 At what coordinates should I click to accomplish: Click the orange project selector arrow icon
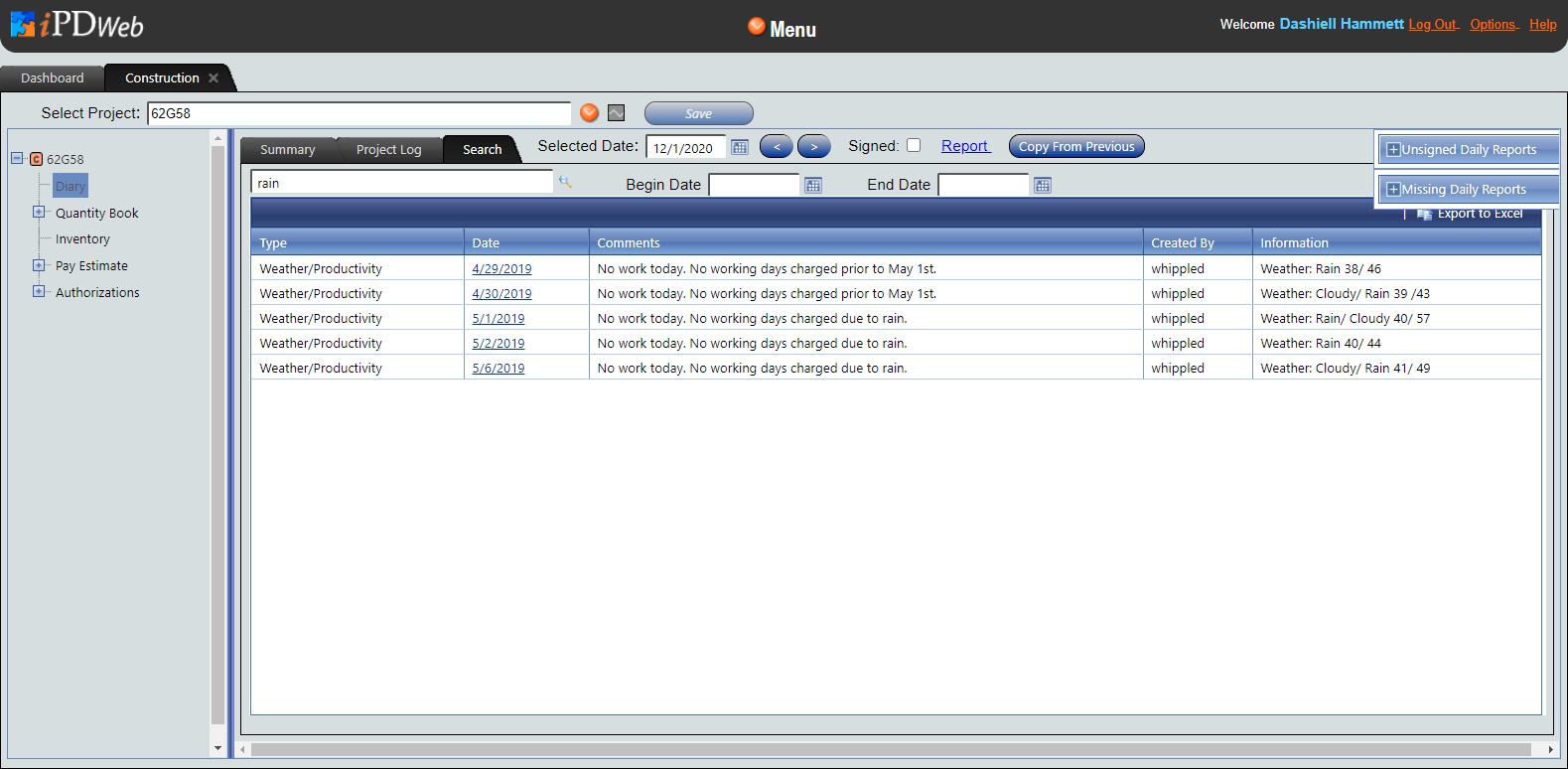pyautogui.click(x=589, y=113)
